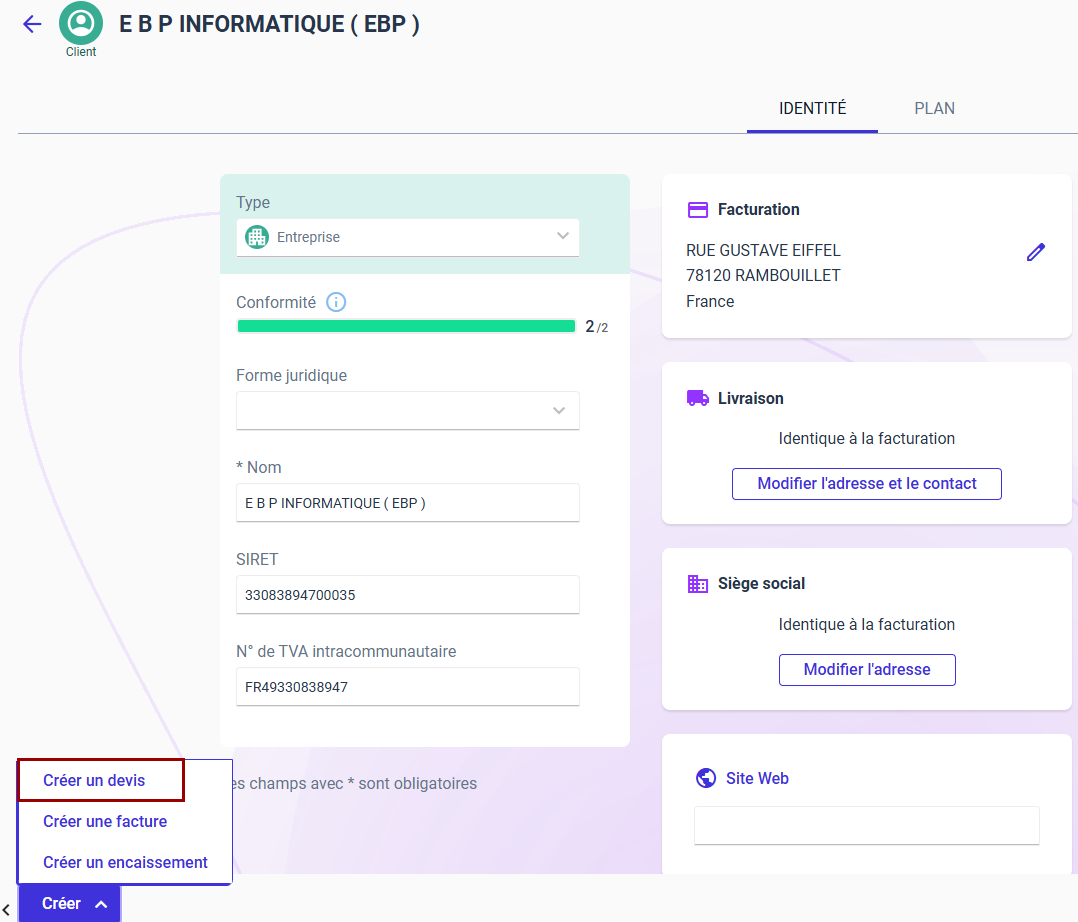Click the back arrow to return
Viewport: 1078px width, 922px height.
pos(31,24)
